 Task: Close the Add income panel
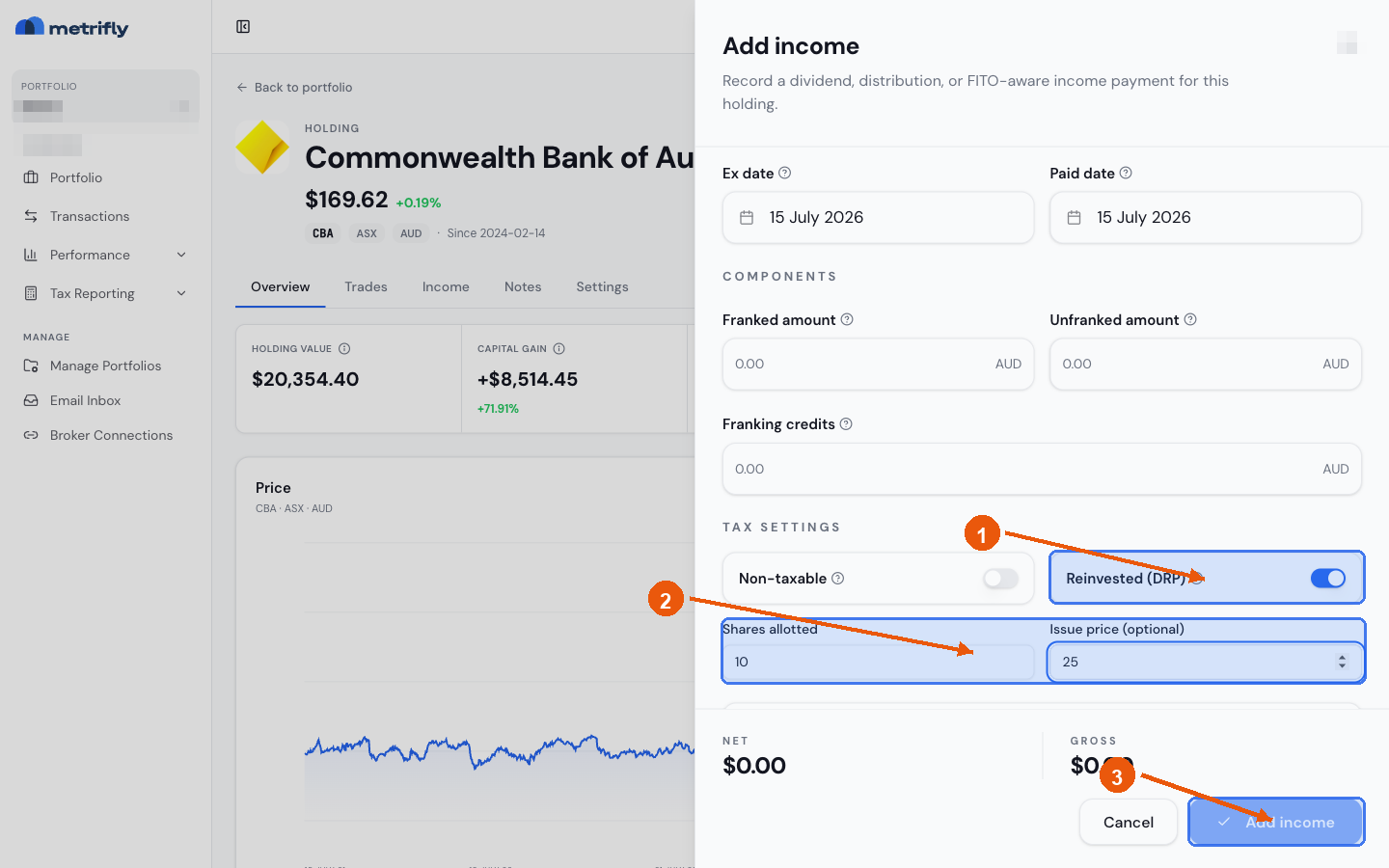coord(1347,42)
